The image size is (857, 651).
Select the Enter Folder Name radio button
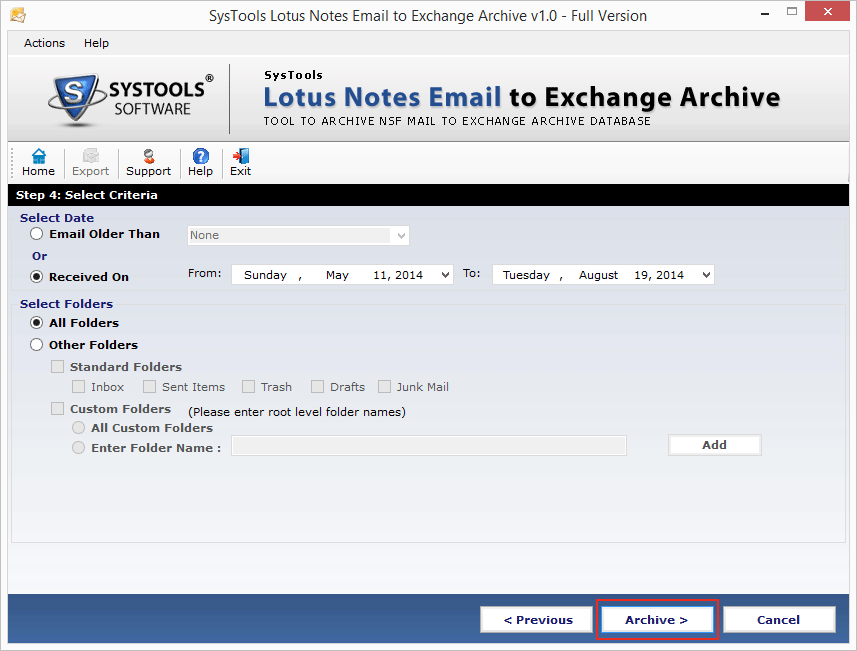[78, 448]
